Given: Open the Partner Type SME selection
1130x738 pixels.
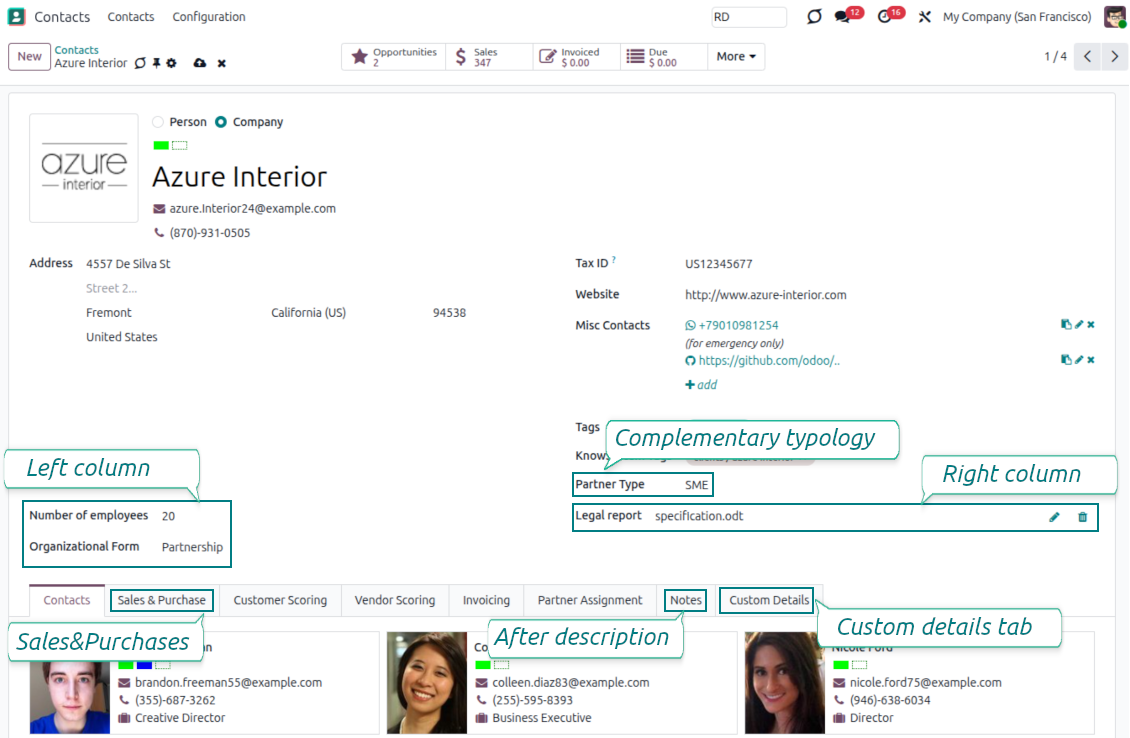Looking at the screenshot, I should (x=697, y=485).
